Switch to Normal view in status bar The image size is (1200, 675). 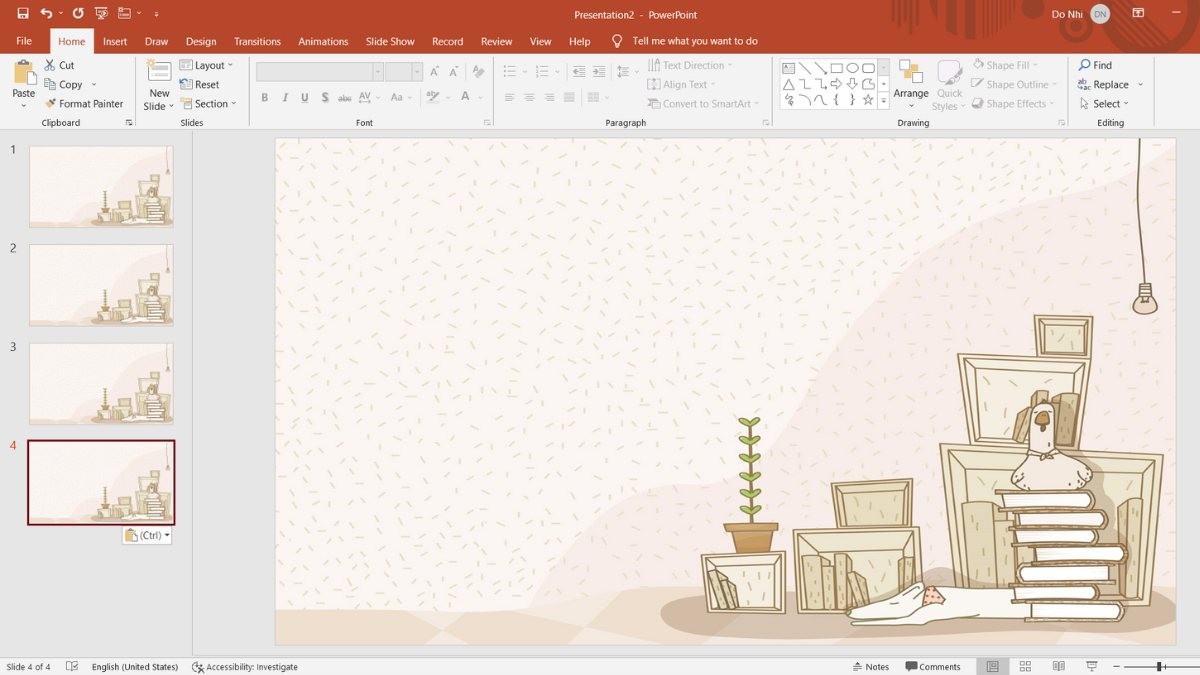tap(992, 667)
